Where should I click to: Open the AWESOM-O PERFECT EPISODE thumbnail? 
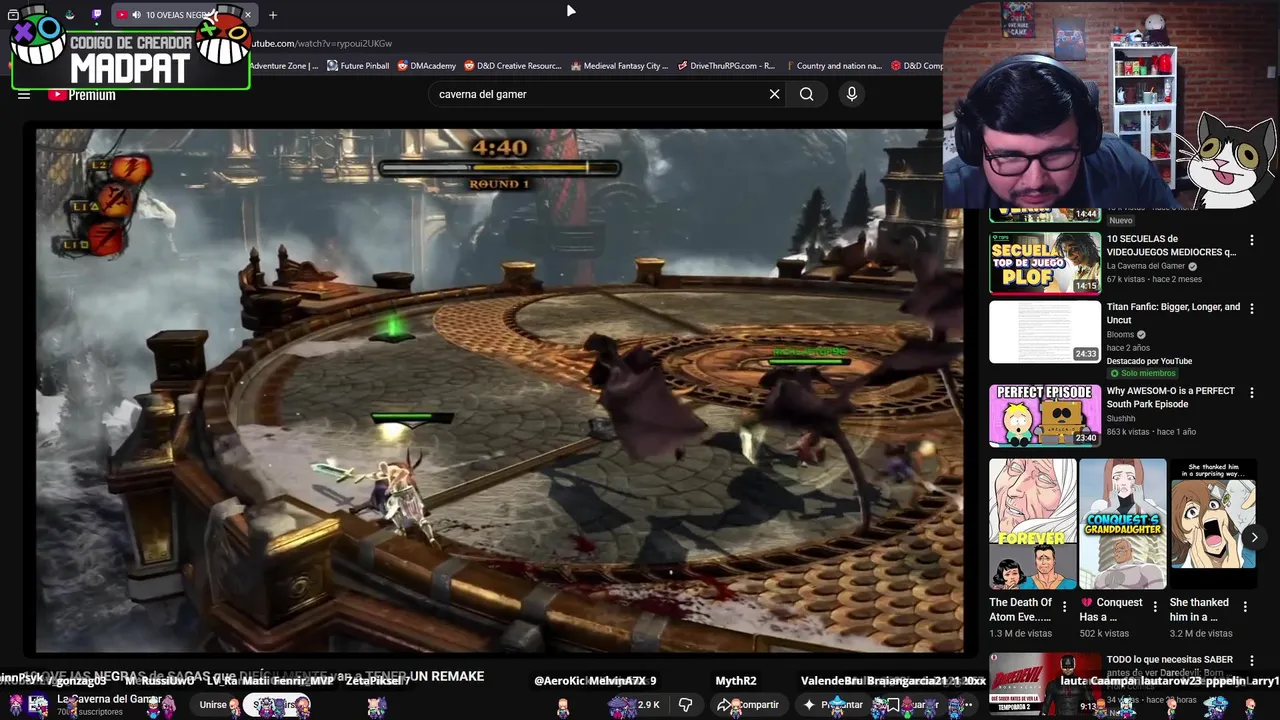1045,415
